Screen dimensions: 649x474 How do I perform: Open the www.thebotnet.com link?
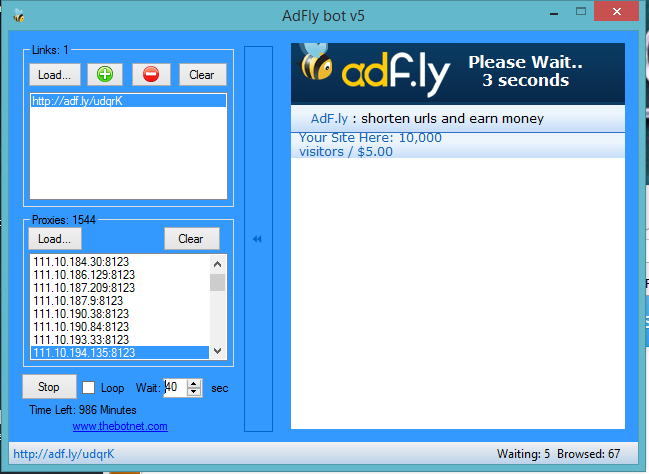point(120,426)
